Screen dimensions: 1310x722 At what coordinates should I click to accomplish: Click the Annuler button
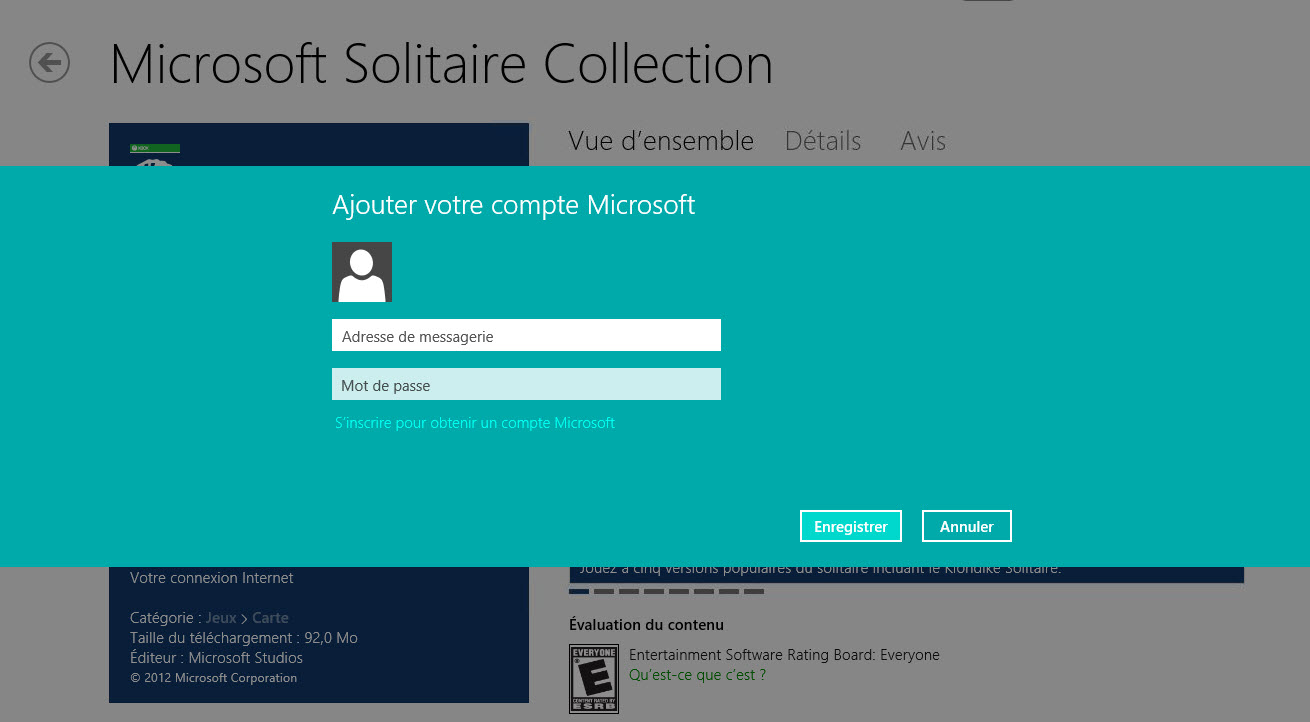(967, 526)
